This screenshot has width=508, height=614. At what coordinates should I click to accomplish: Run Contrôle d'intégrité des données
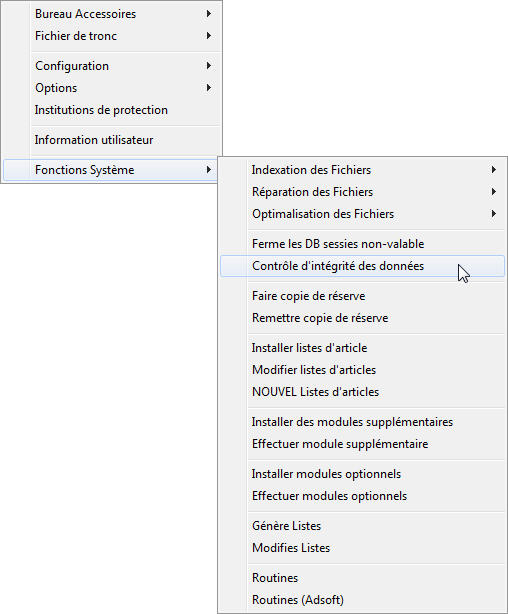(x=362, y=266)
